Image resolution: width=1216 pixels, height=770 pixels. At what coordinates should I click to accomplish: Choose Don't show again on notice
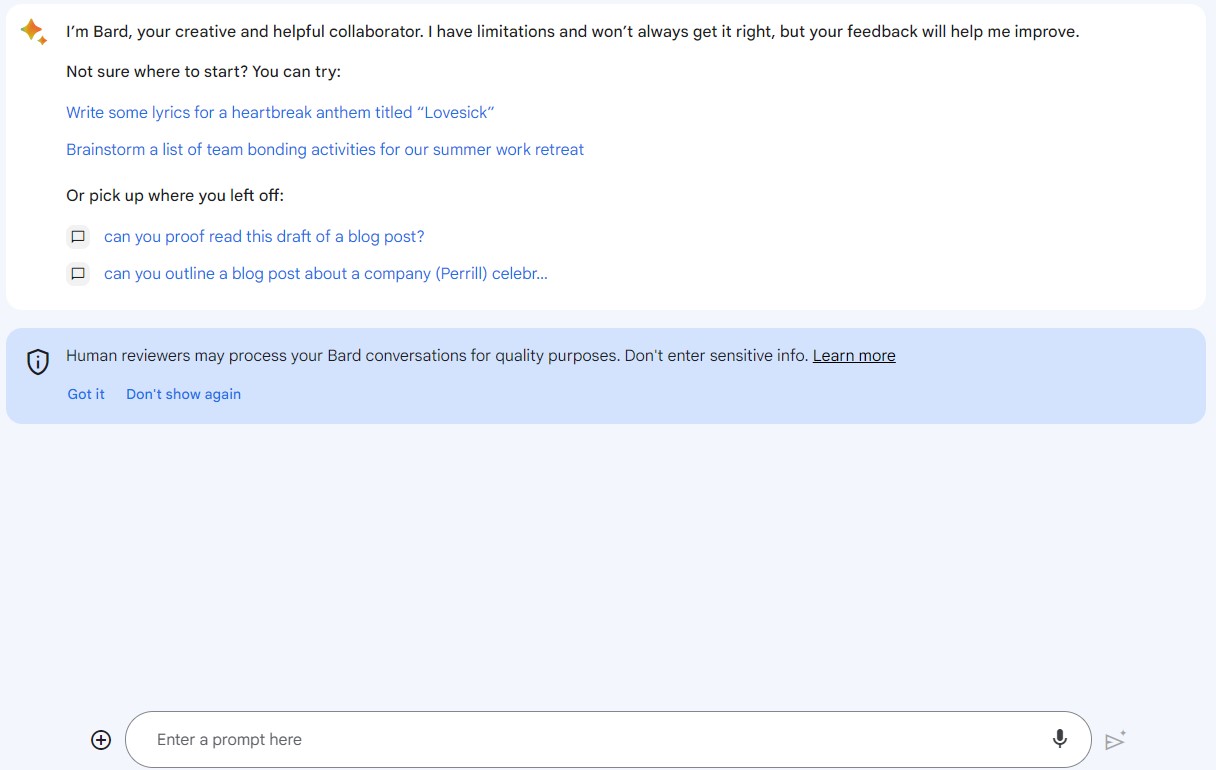tap(183, 394)
